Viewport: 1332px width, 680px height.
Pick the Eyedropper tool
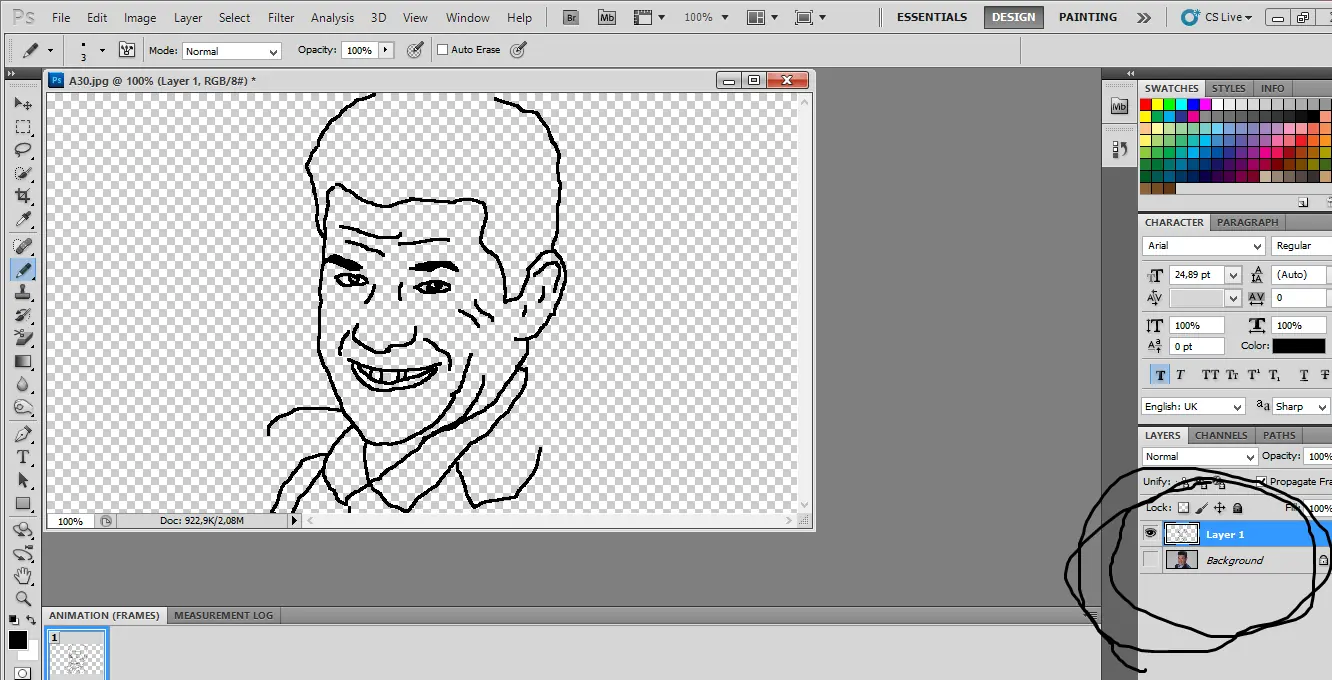22,220
